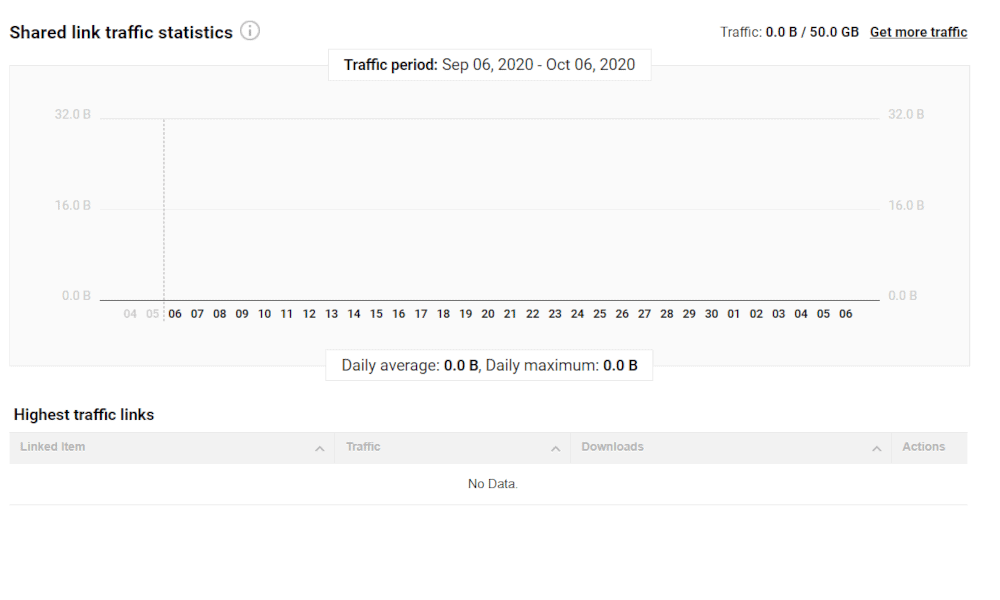Select day 20 on the chart axis
Viewport: 1000px width, 600px height.
point(488,314)
